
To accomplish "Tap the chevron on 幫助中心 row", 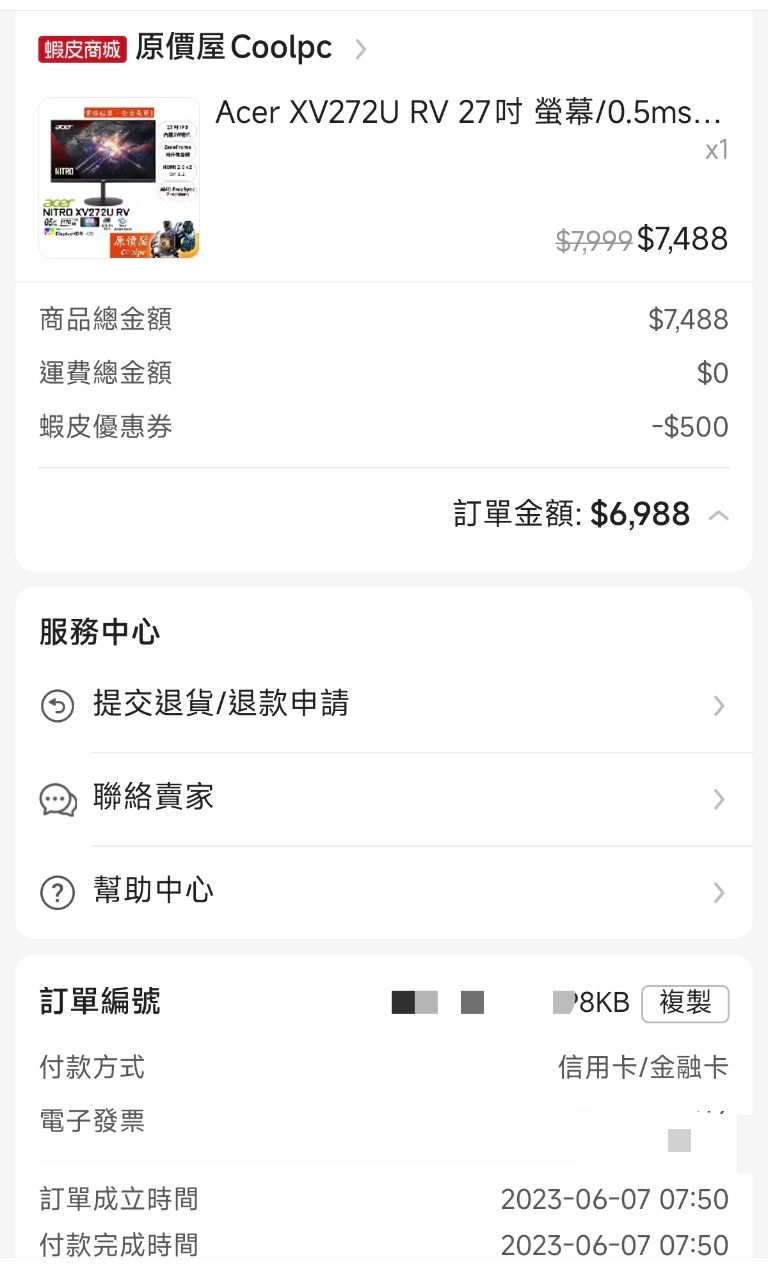I will coord(718,892).
